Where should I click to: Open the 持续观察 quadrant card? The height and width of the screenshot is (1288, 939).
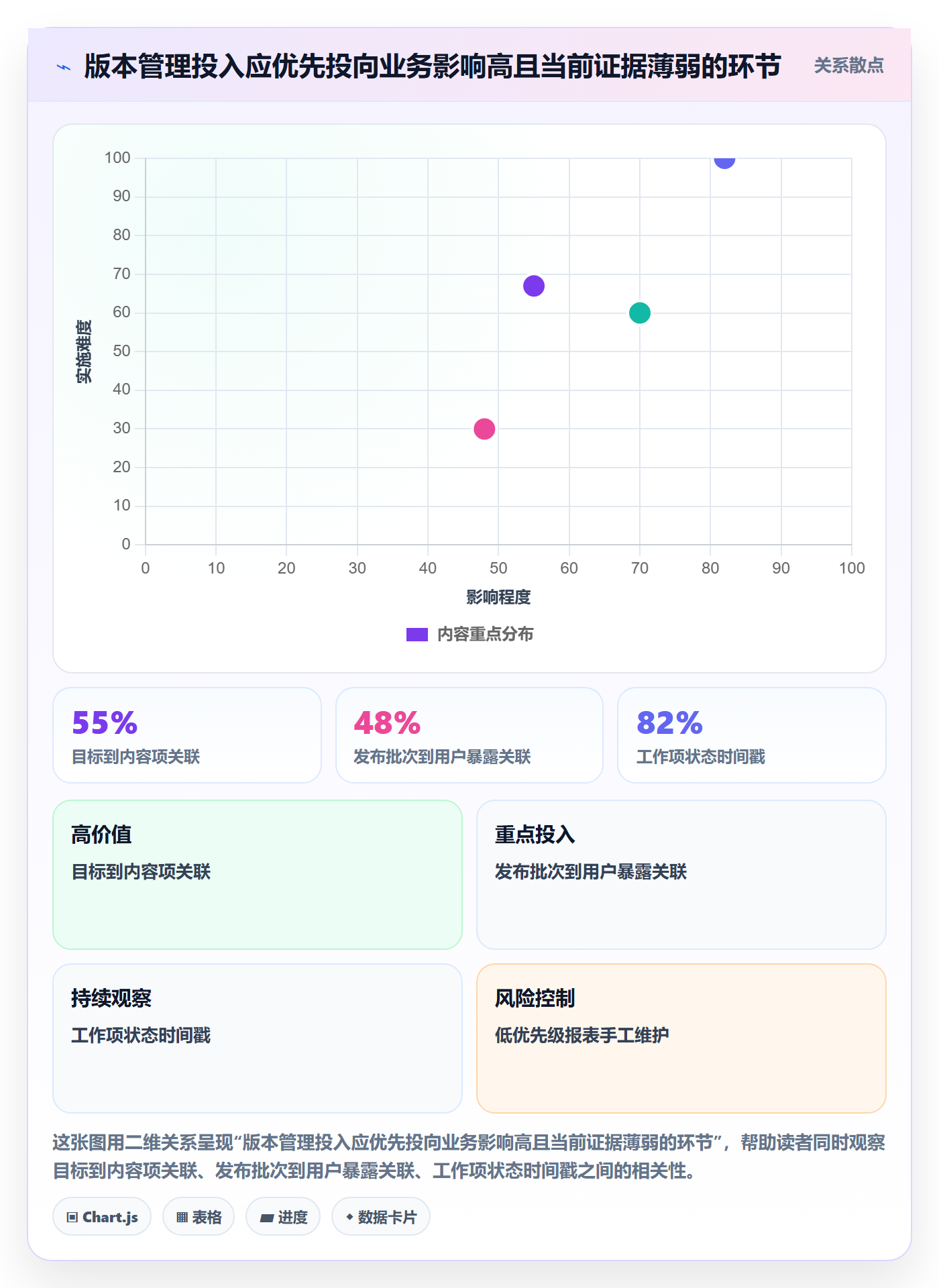click(258, 1038)
